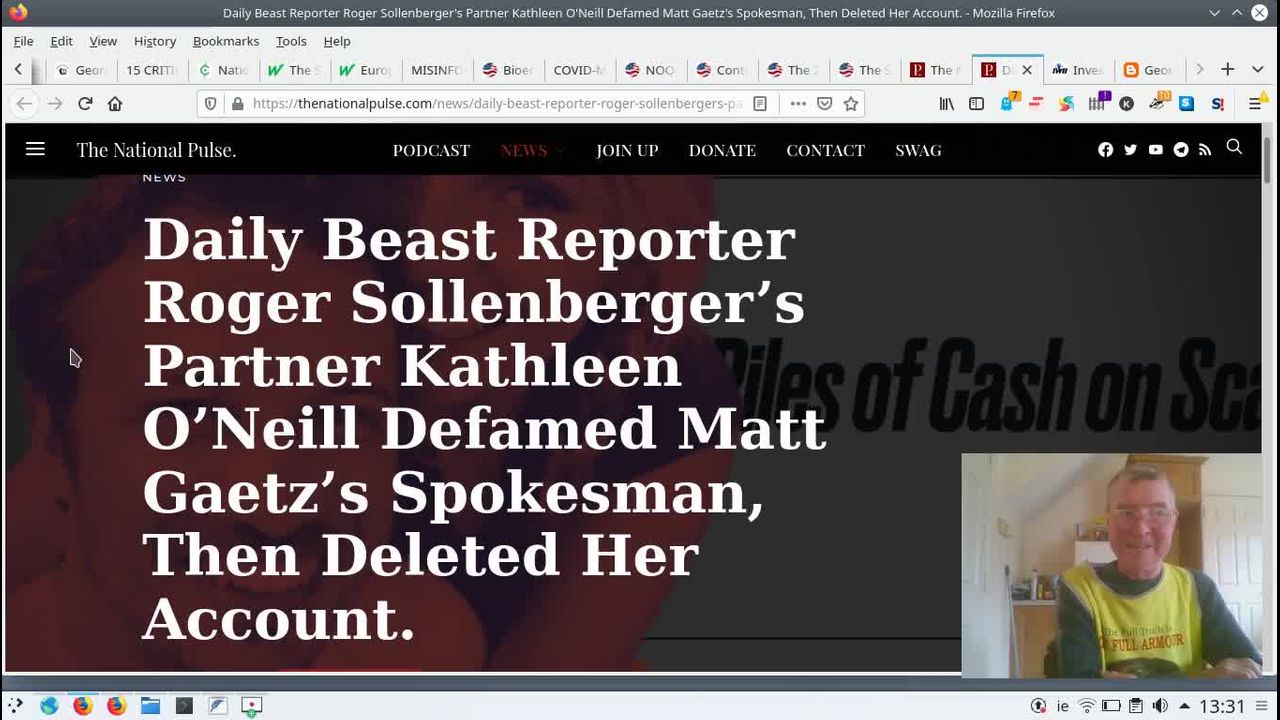This screenshot has width=1280, height=720.
Task: Click the DONATE link
Action: (x=722, y=150)
